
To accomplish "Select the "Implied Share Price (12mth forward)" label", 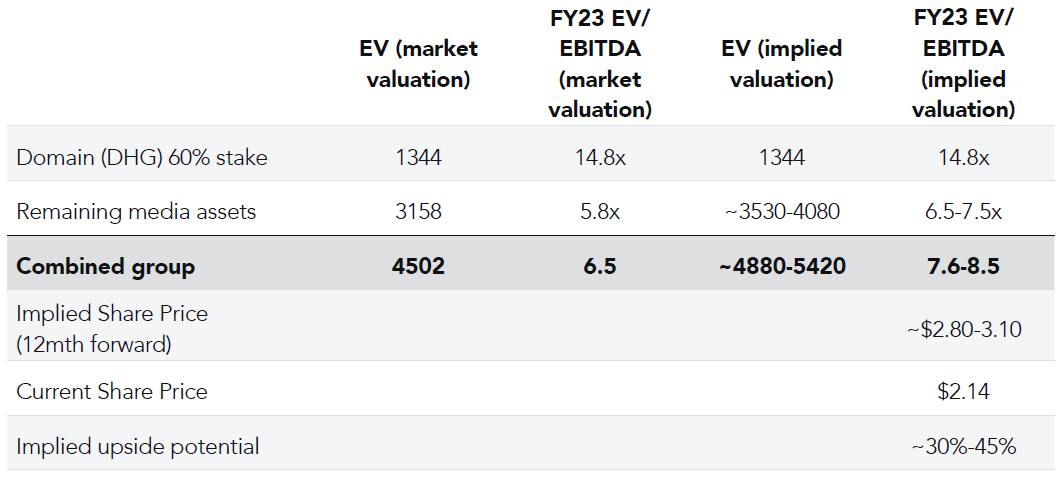I will (x=112, y=328).
